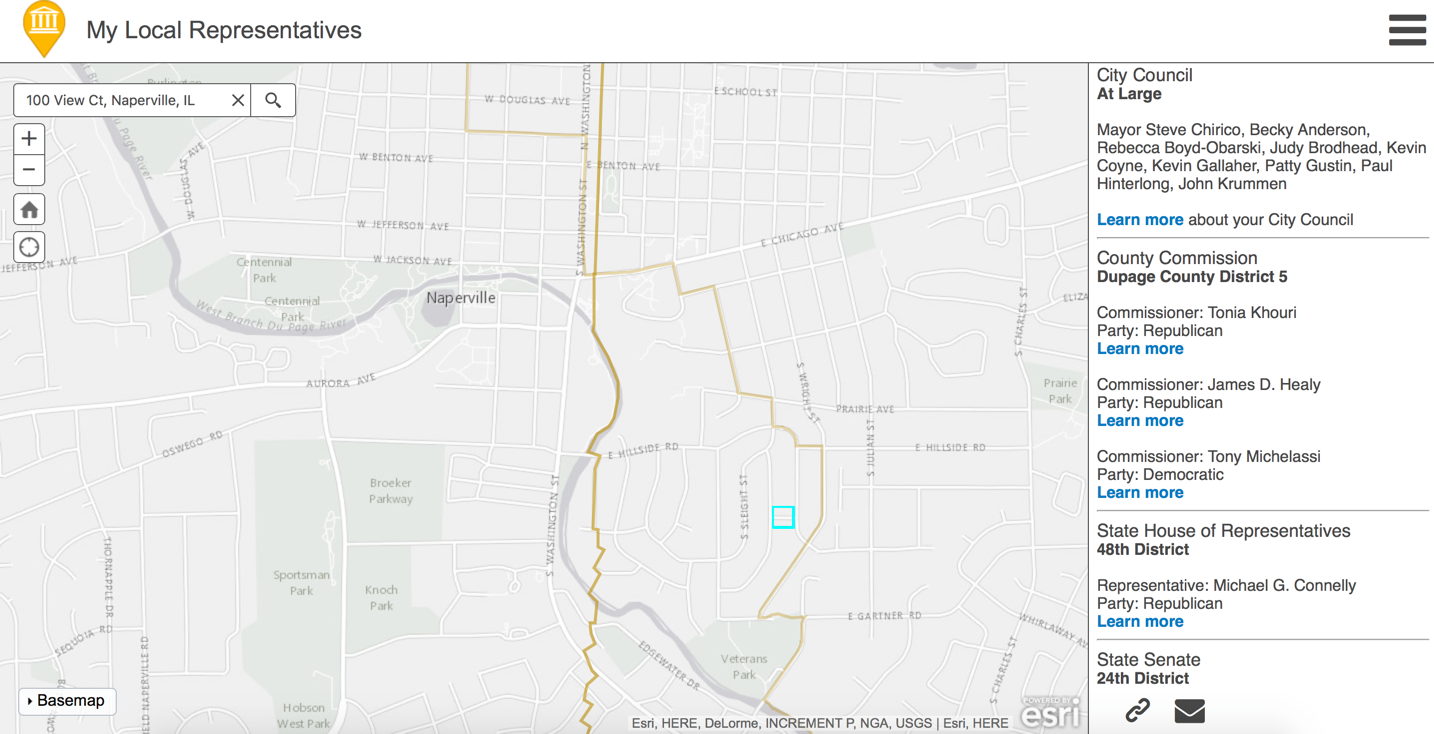This screenshot has height=734, width=1434.
Task: Share results by email icon
Action: 1189,711
